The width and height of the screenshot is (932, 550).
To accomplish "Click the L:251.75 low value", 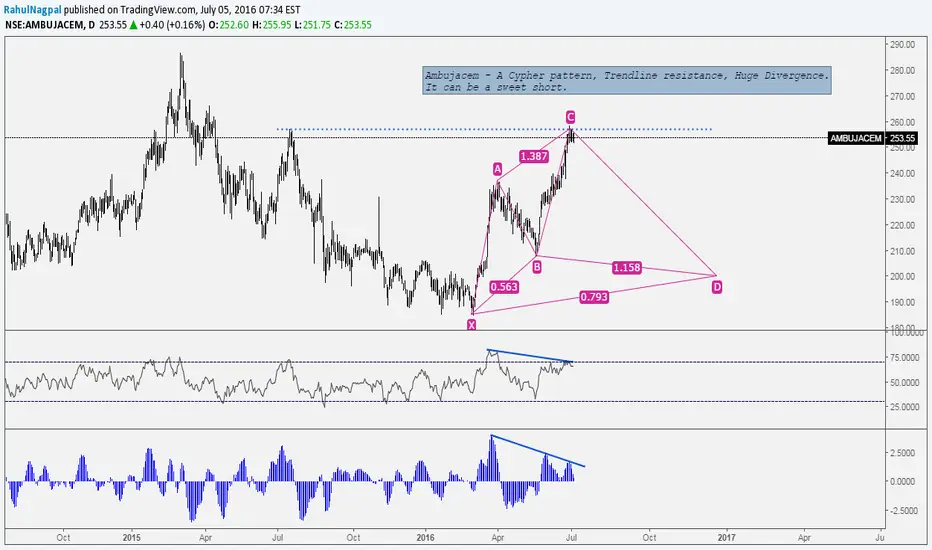I will coord(312,25).
